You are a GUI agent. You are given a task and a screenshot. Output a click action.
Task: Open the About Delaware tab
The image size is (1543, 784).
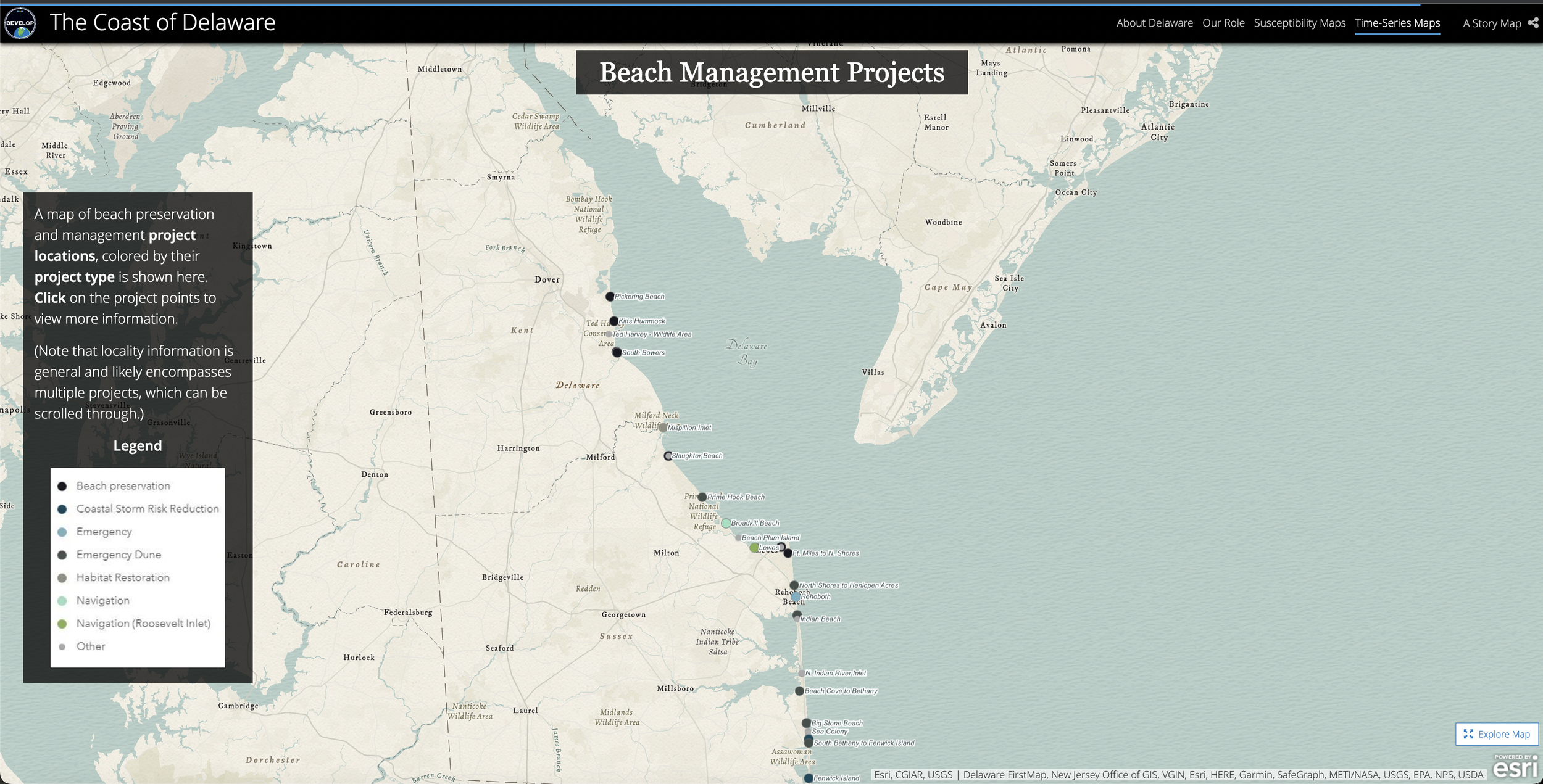click(1155, 23)
